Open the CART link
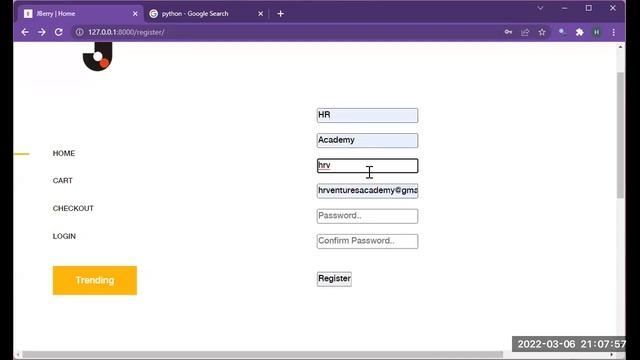Screen dimensions: 640x360 click(x=62, y=181)
